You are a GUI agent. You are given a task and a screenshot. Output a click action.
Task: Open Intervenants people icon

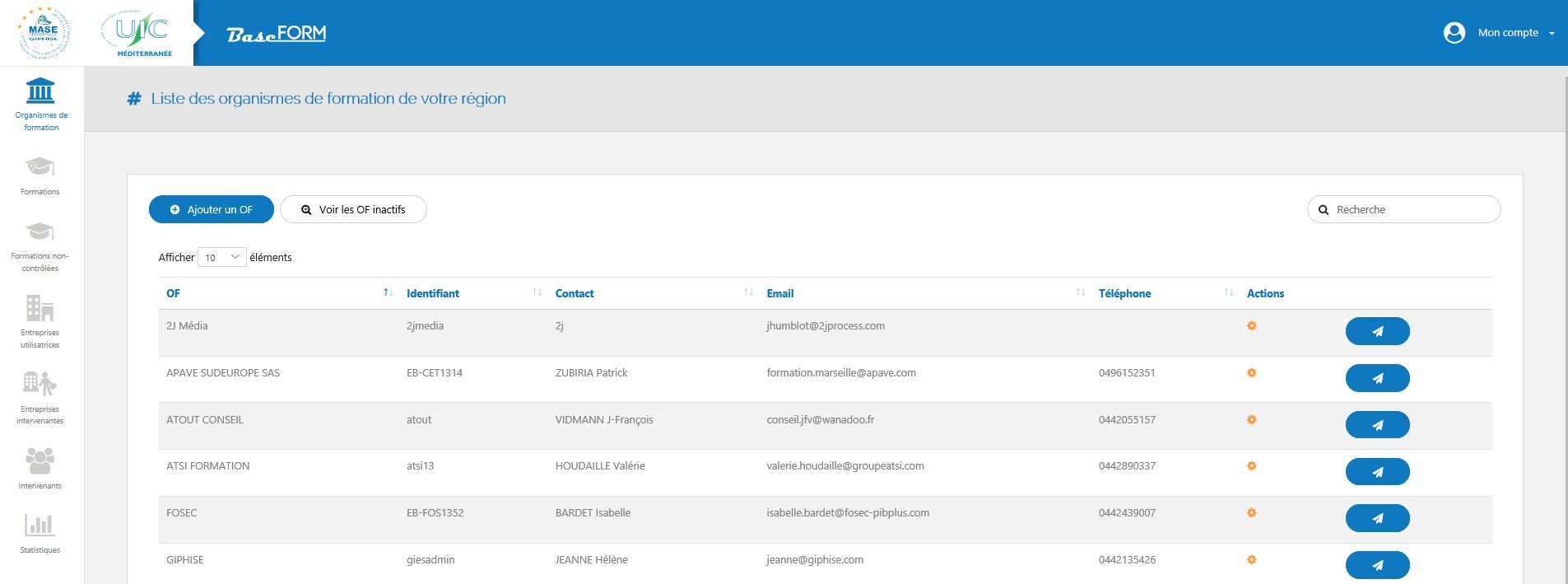40,461
